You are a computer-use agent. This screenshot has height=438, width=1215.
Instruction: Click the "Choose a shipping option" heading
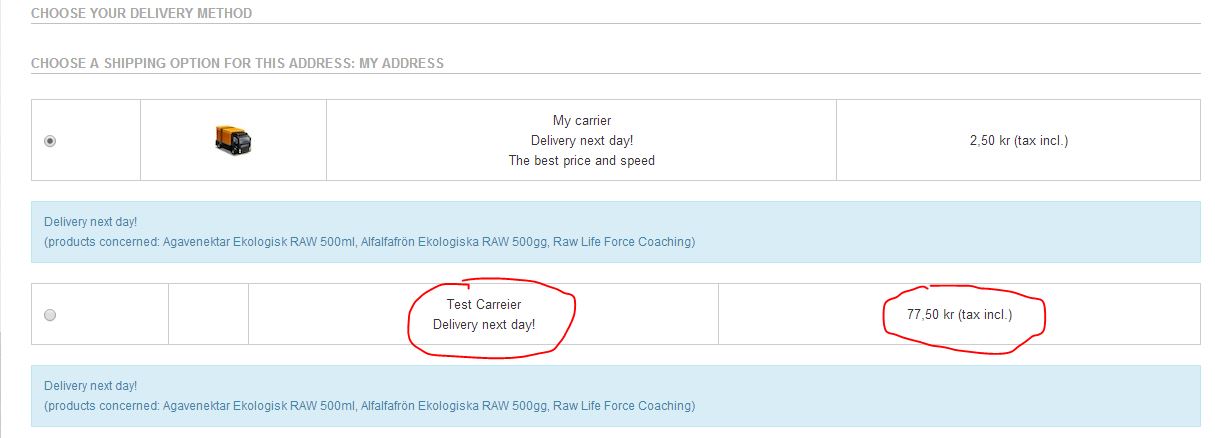[x=238, y=63]
